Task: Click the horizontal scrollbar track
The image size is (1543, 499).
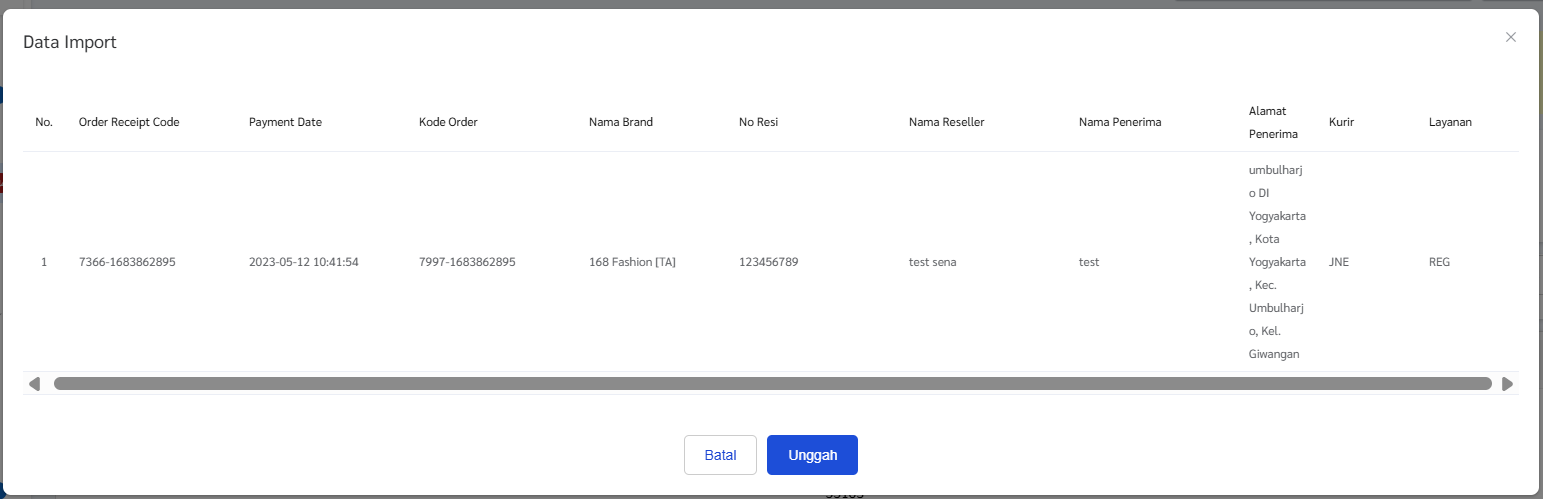Action: (772, 384)
